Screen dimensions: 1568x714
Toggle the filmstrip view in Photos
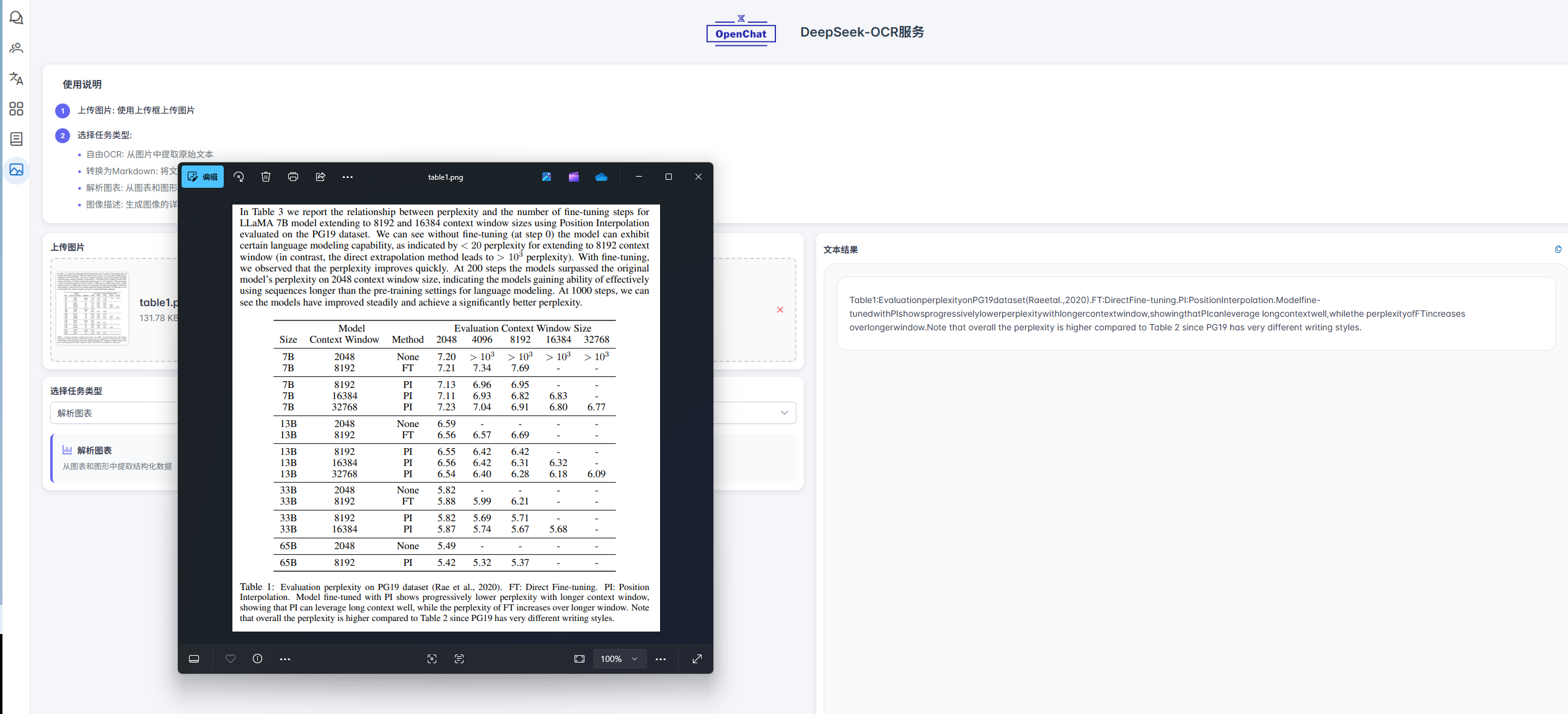click(194, 659)
